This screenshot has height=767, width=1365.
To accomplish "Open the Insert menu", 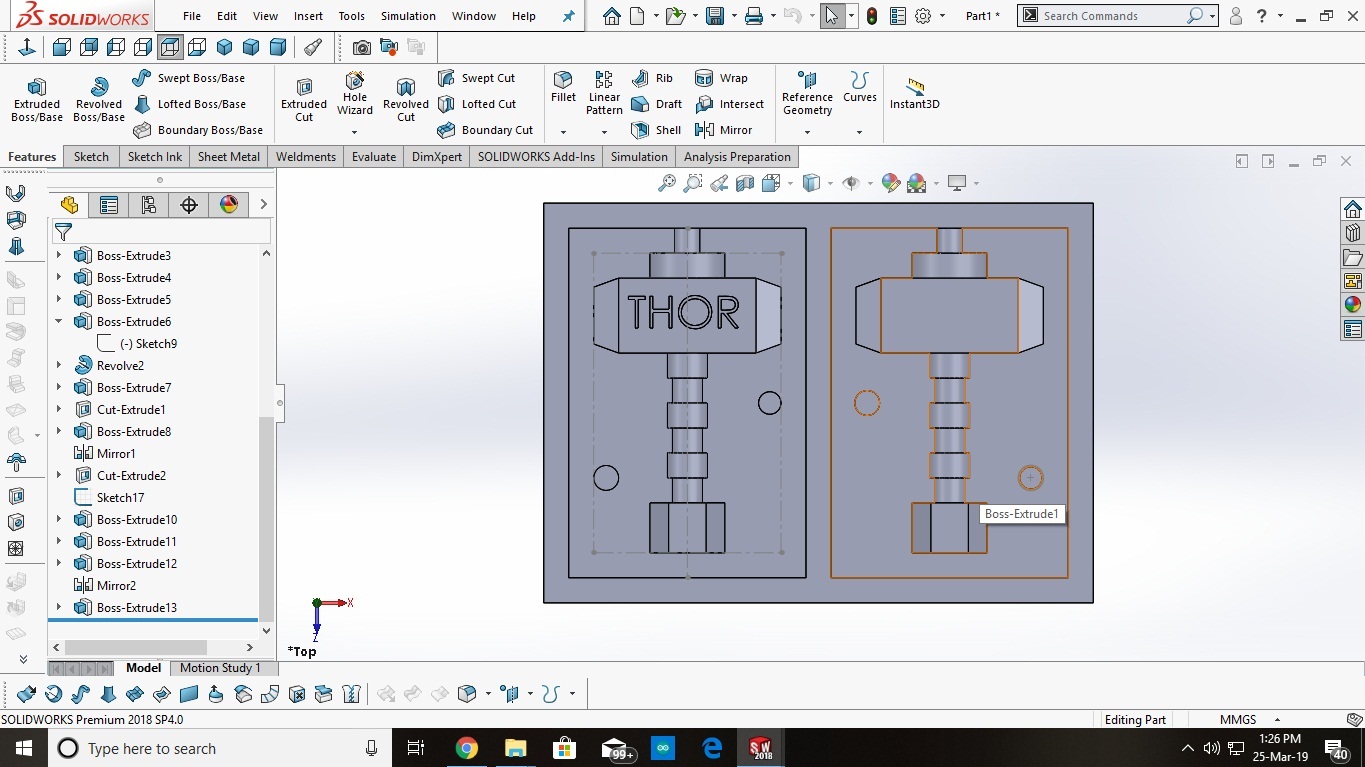I will tap(308, 16).
